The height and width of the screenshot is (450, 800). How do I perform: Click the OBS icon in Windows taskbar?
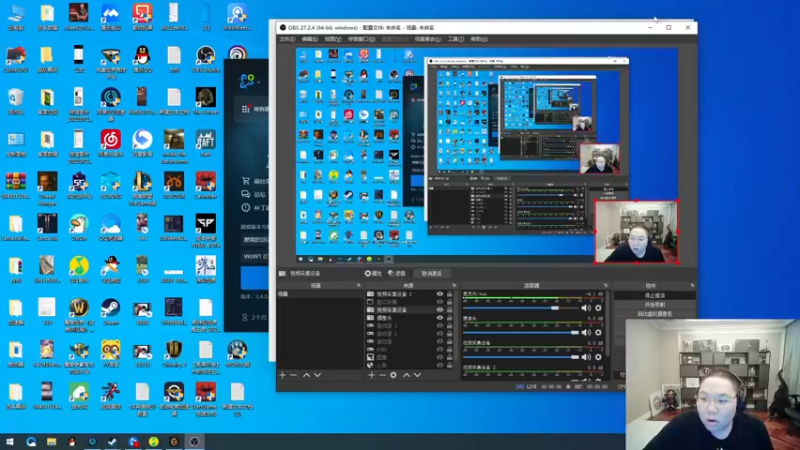[194, 442]
